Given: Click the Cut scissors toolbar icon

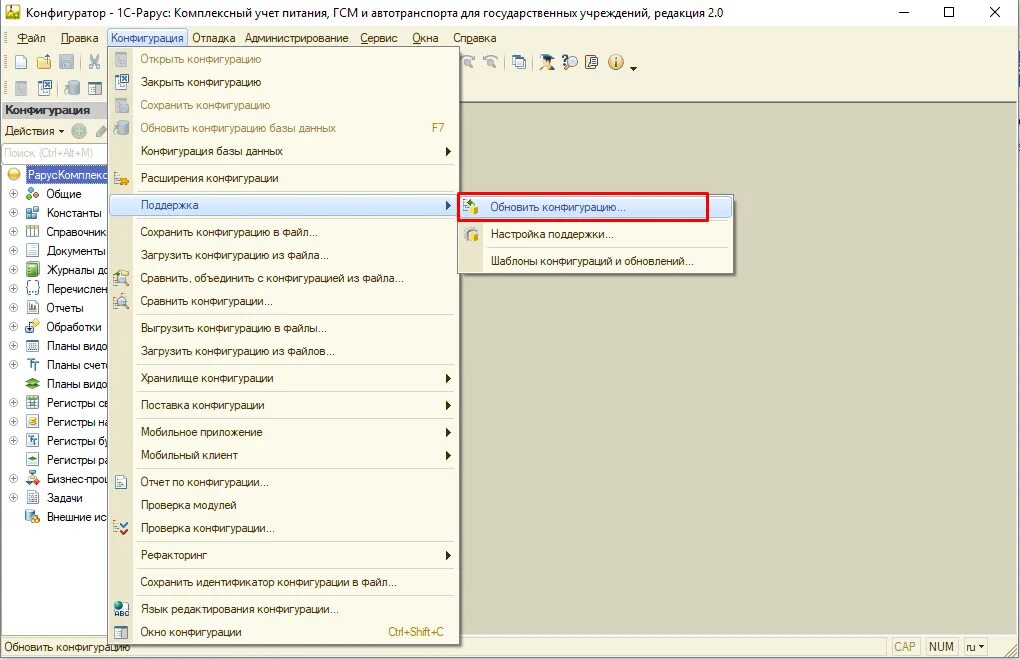Looking at the screenshot, I should pyautogui.click(x=94, y=62).
